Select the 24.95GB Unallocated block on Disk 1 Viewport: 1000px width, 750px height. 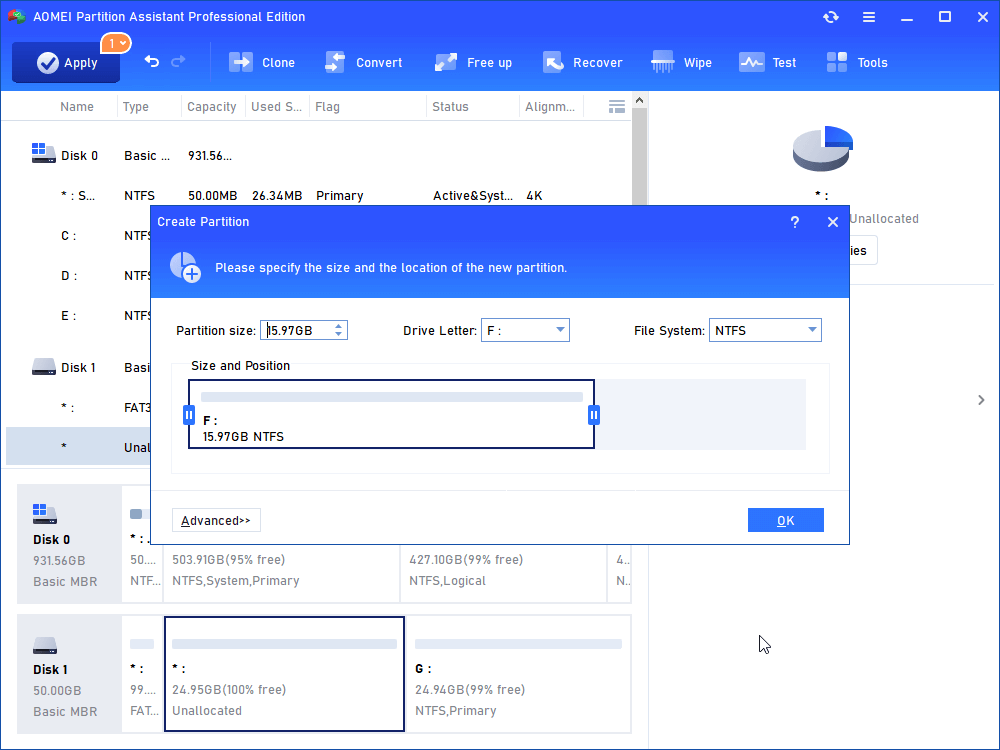point(284,673)
